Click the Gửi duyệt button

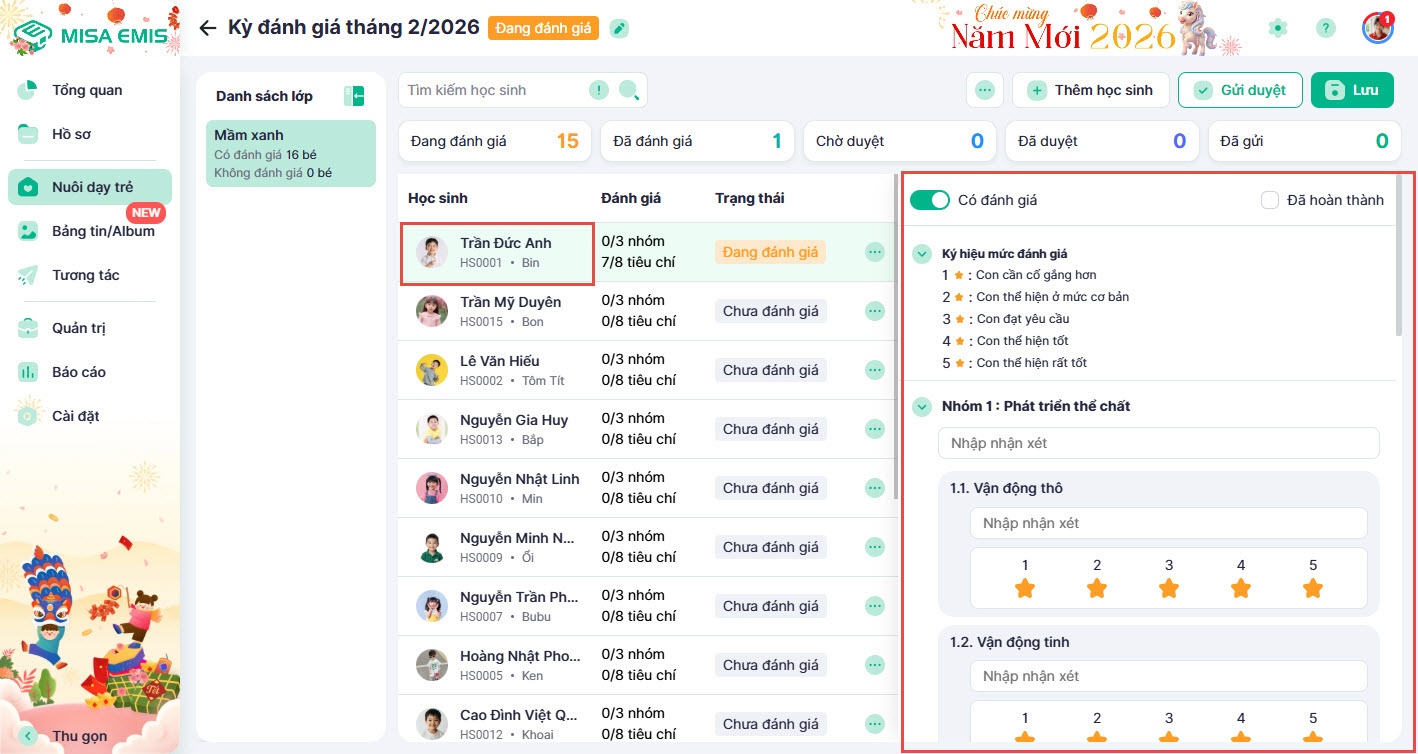pyautogui.click(x=1240, y=90)
